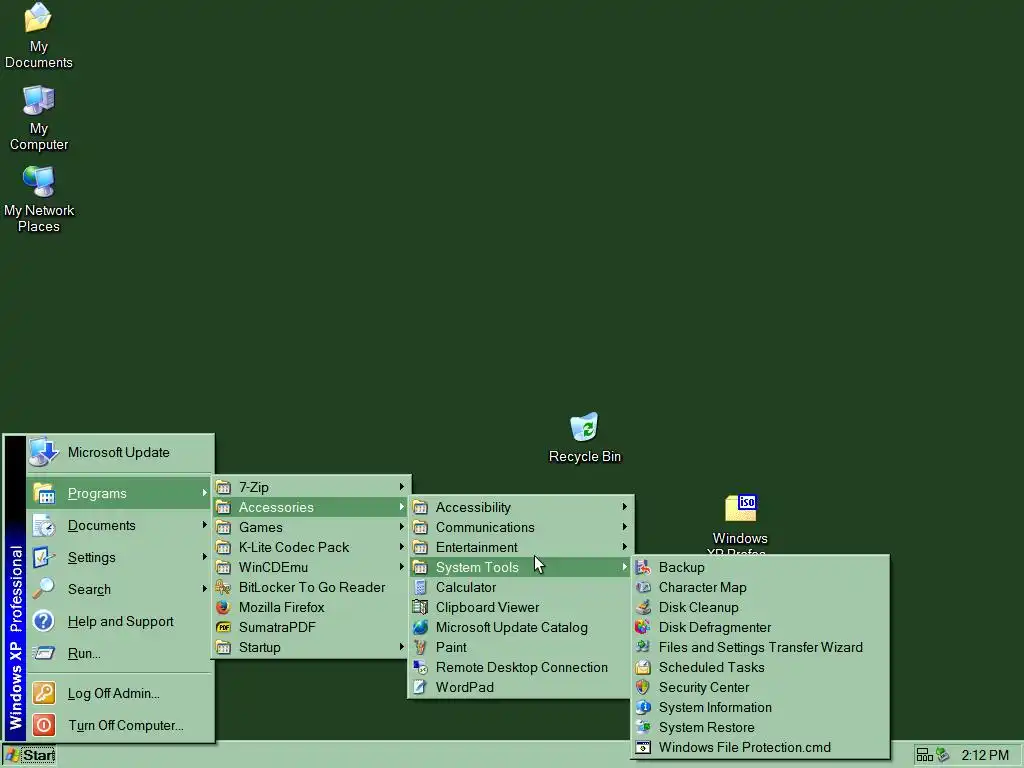Select the My Network Places desktop icon
The image size is (1024, 768).
point(39,182)
